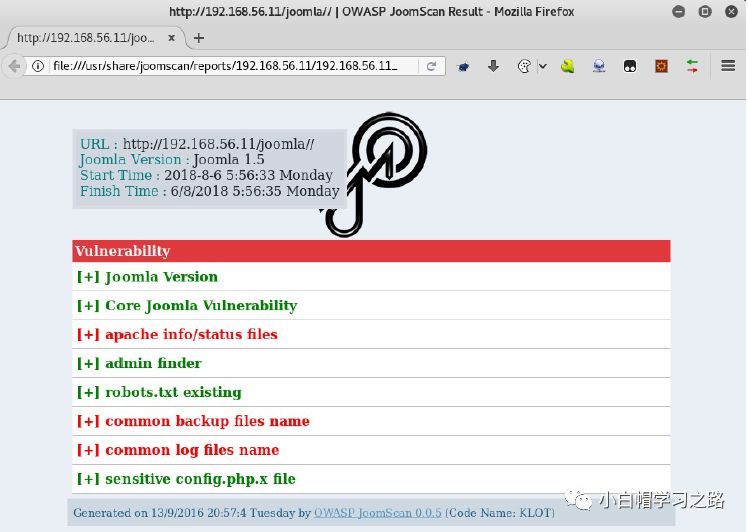Screen dimensions: 748x532
Task: Click the green-yellow extension icon
Action: pyautogui.click(x=568, y=66)
